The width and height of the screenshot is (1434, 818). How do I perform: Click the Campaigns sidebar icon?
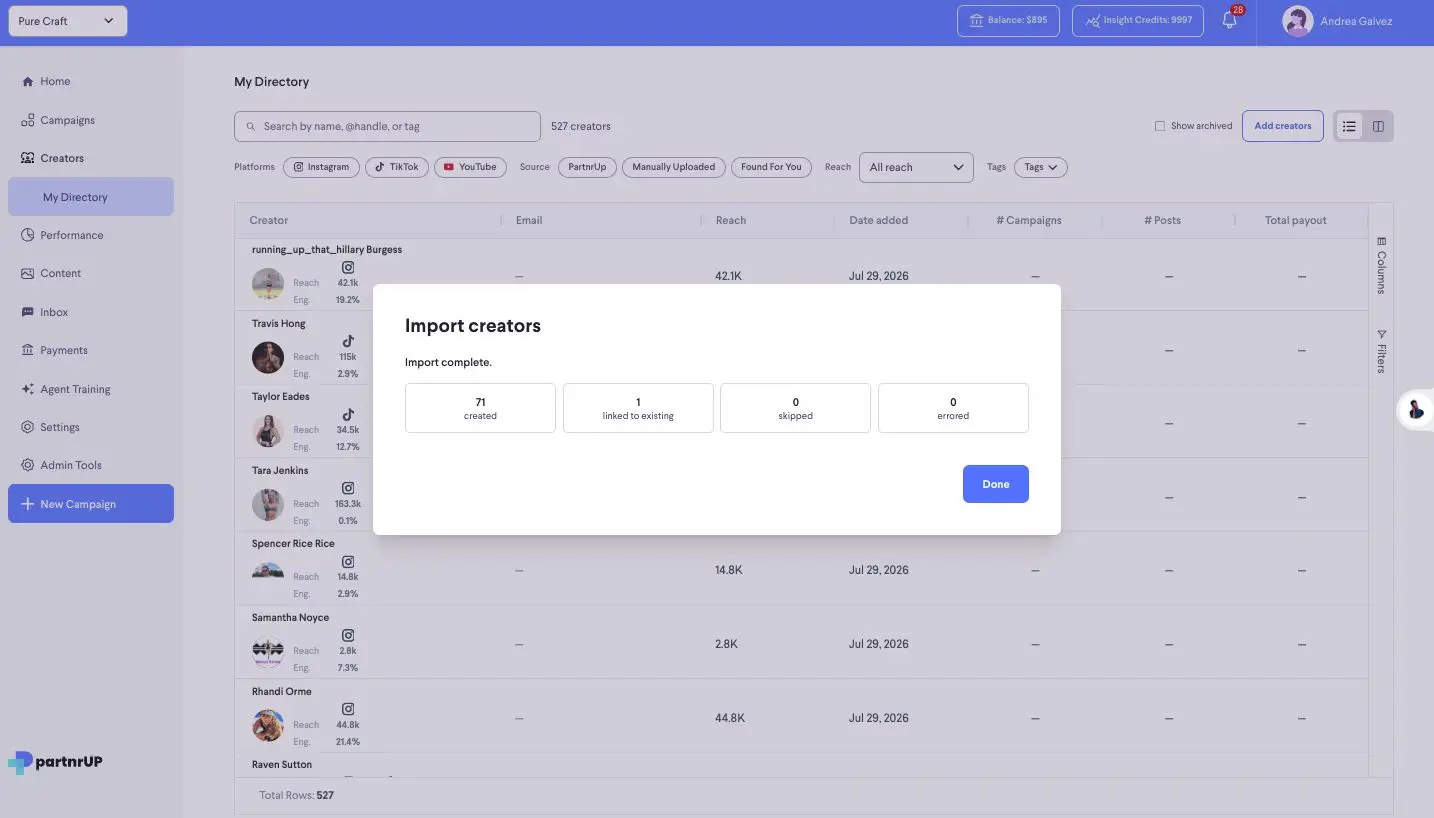(x=28, y=120)
